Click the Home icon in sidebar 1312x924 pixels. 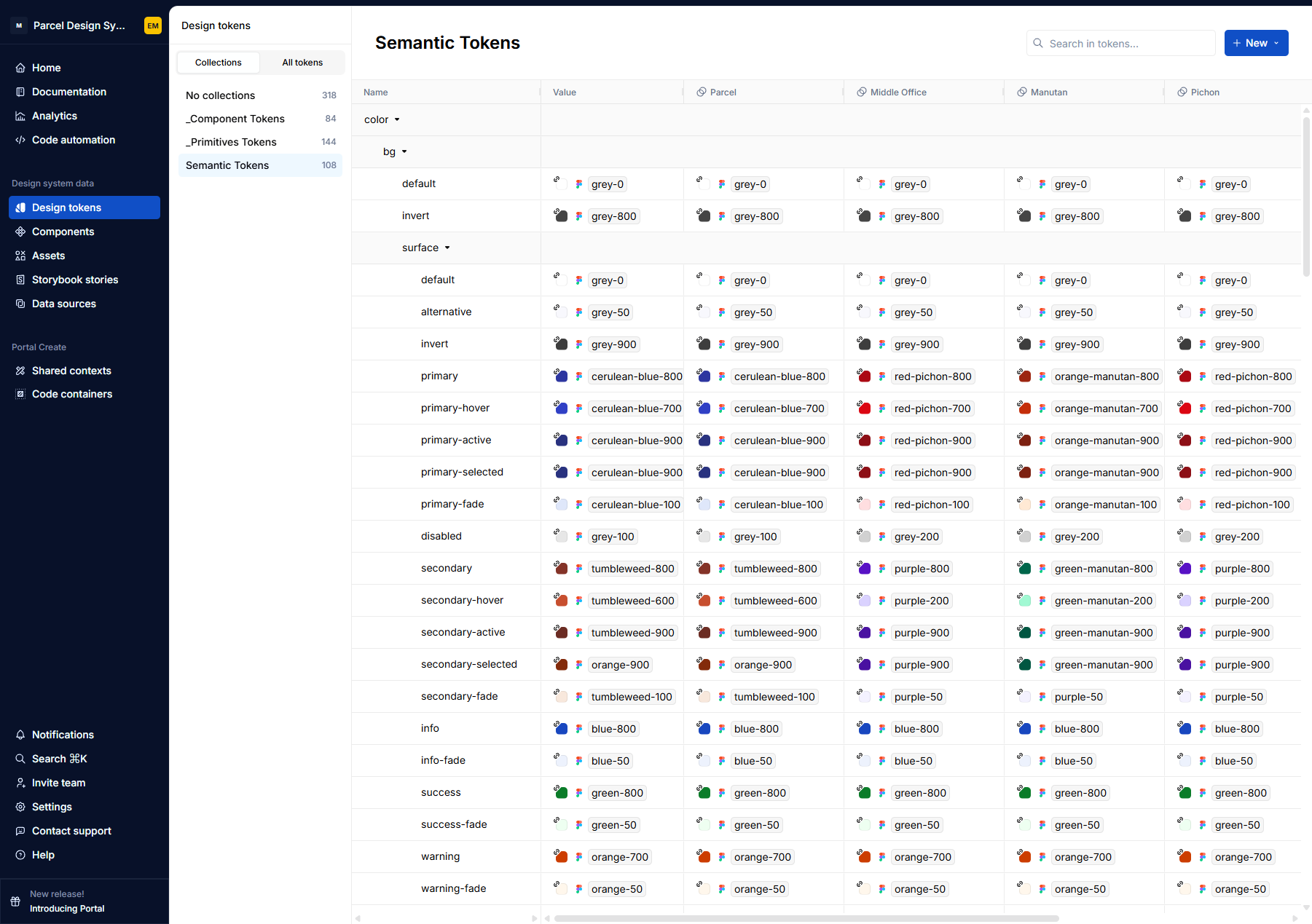pyautogui.click(x=20, y=68)
